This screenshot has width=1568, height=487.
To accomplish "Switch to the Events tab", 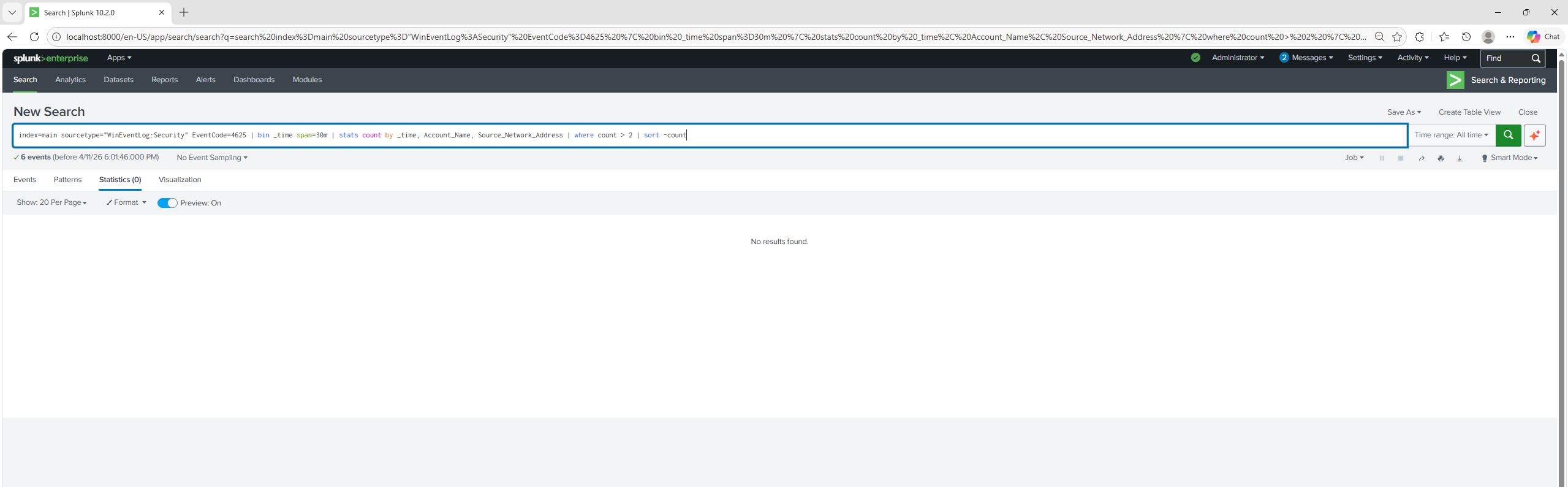I will [25, 180].
